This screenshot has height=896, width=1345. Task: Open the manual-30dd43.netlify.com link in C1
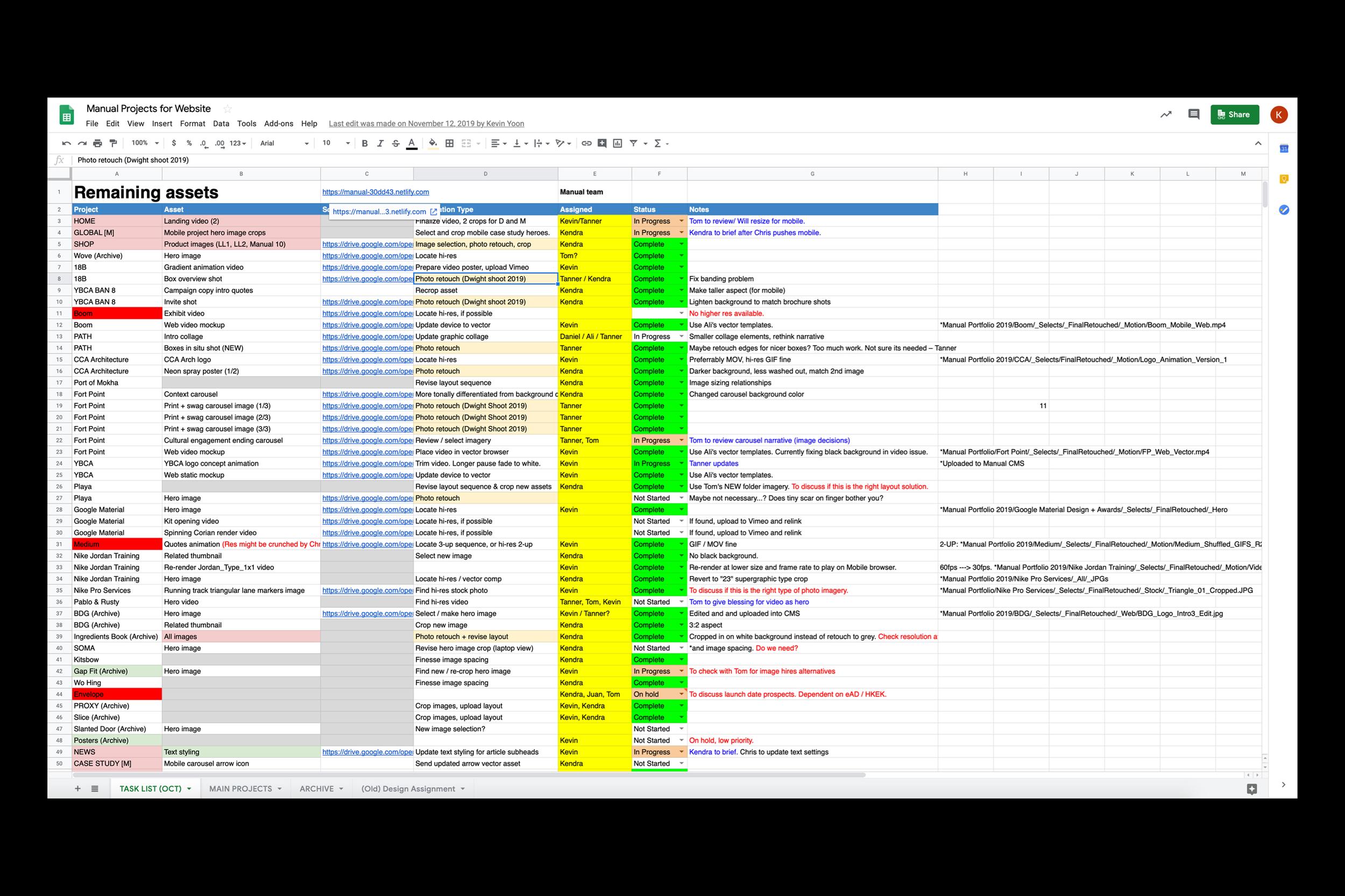coord(376,192)
